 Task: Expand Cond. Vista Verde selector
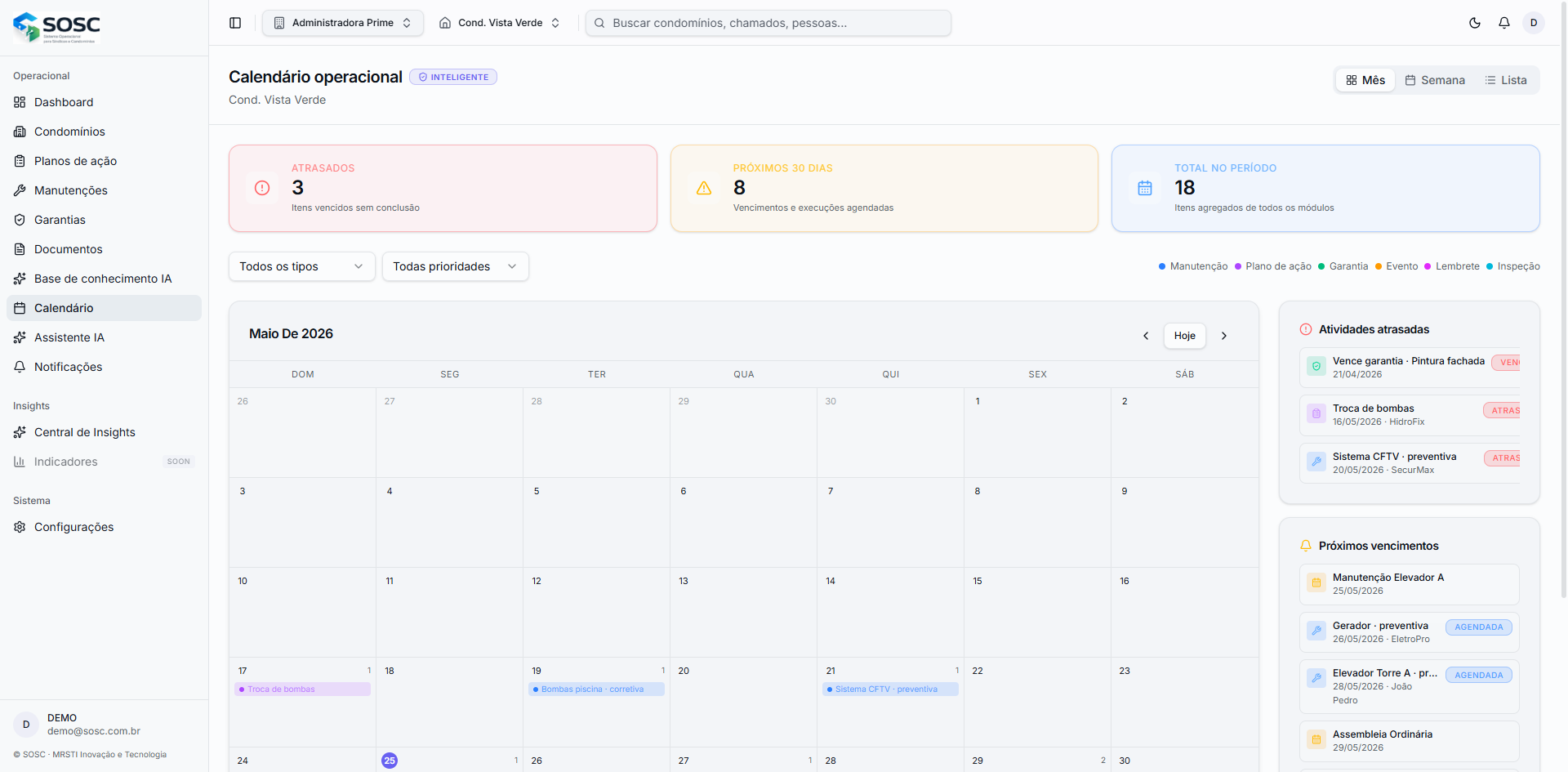[500, 23]
